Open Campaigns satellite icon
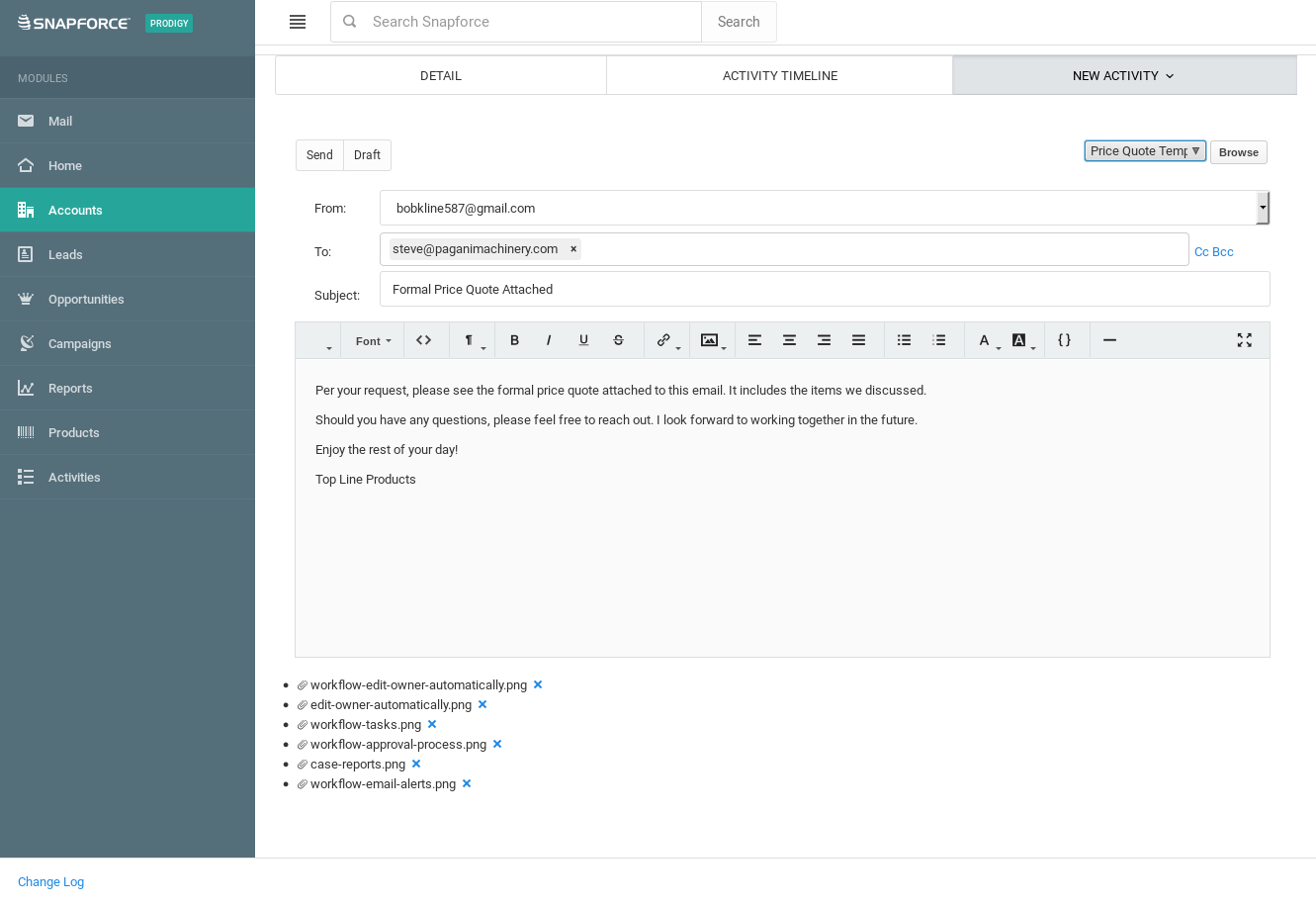This screenshot has height=905, width=1316. (26, 343)
